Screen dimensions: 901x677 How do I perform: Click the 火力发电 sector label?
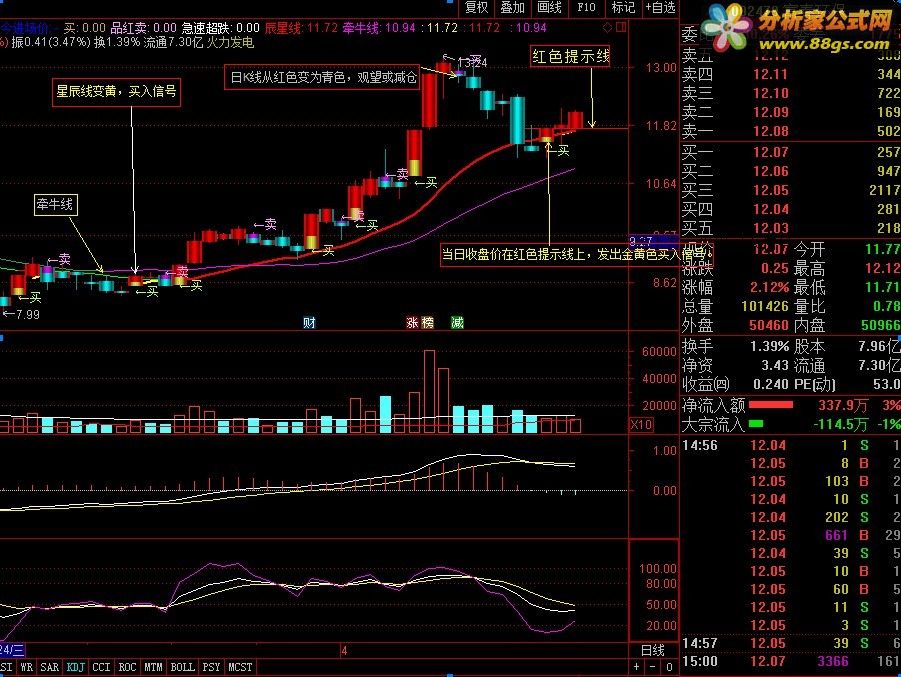(x=230, y=43)
